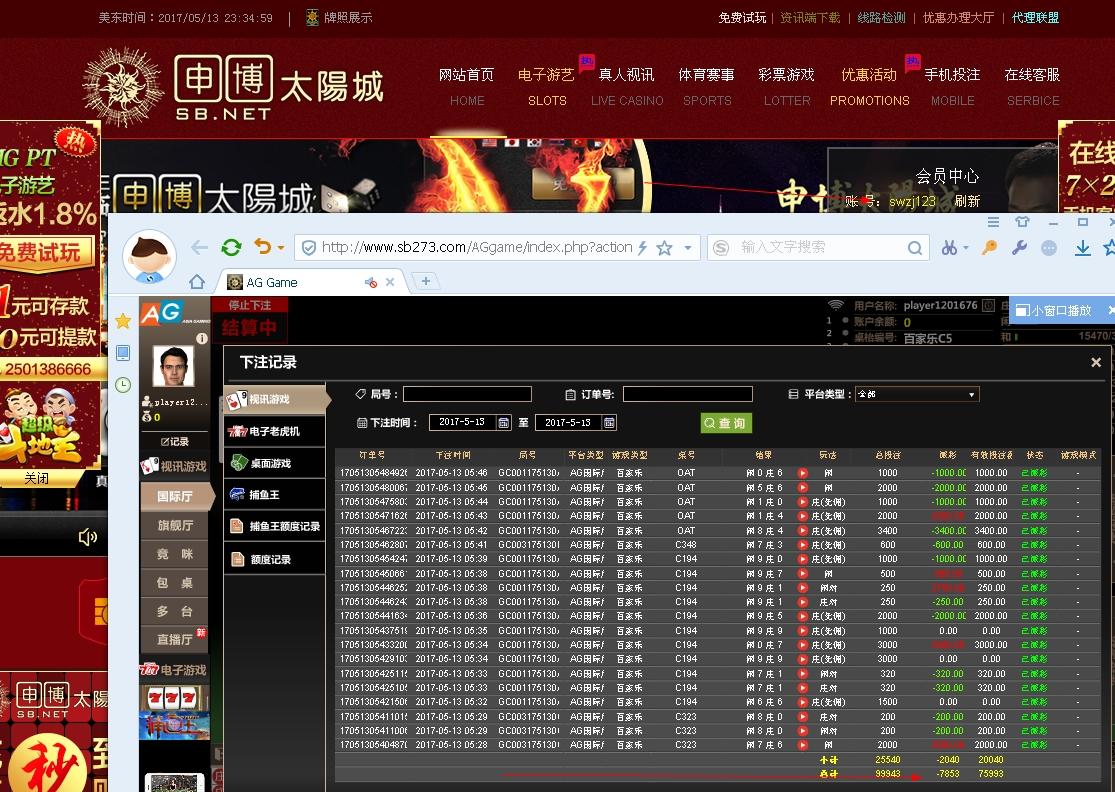Click the 线路检测 top link
This screenshot has height=792, width=1115.
tap(881, 18)
